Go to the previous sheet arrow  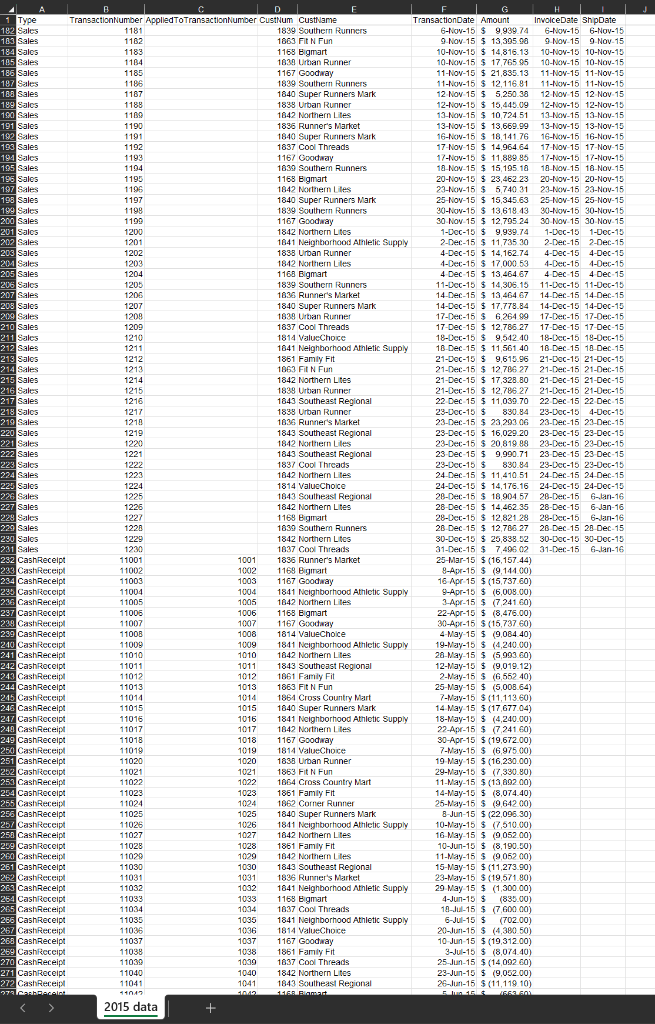point(23,1008)
